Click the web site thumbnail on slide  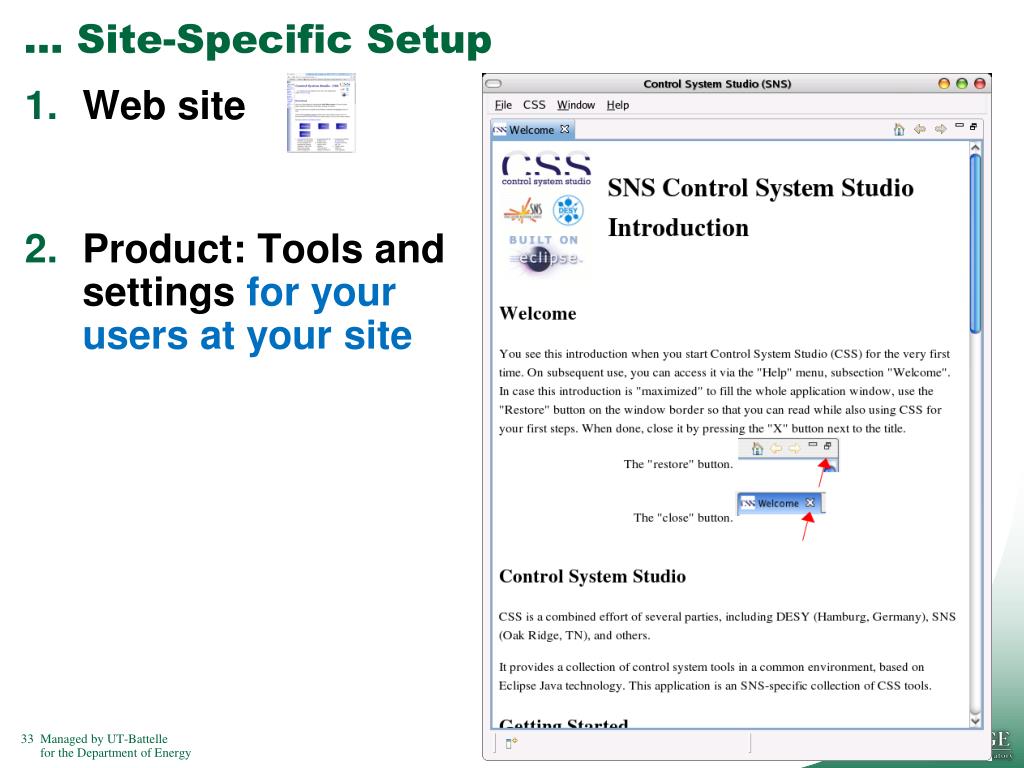pyautogui.click(x=321, y=112)
